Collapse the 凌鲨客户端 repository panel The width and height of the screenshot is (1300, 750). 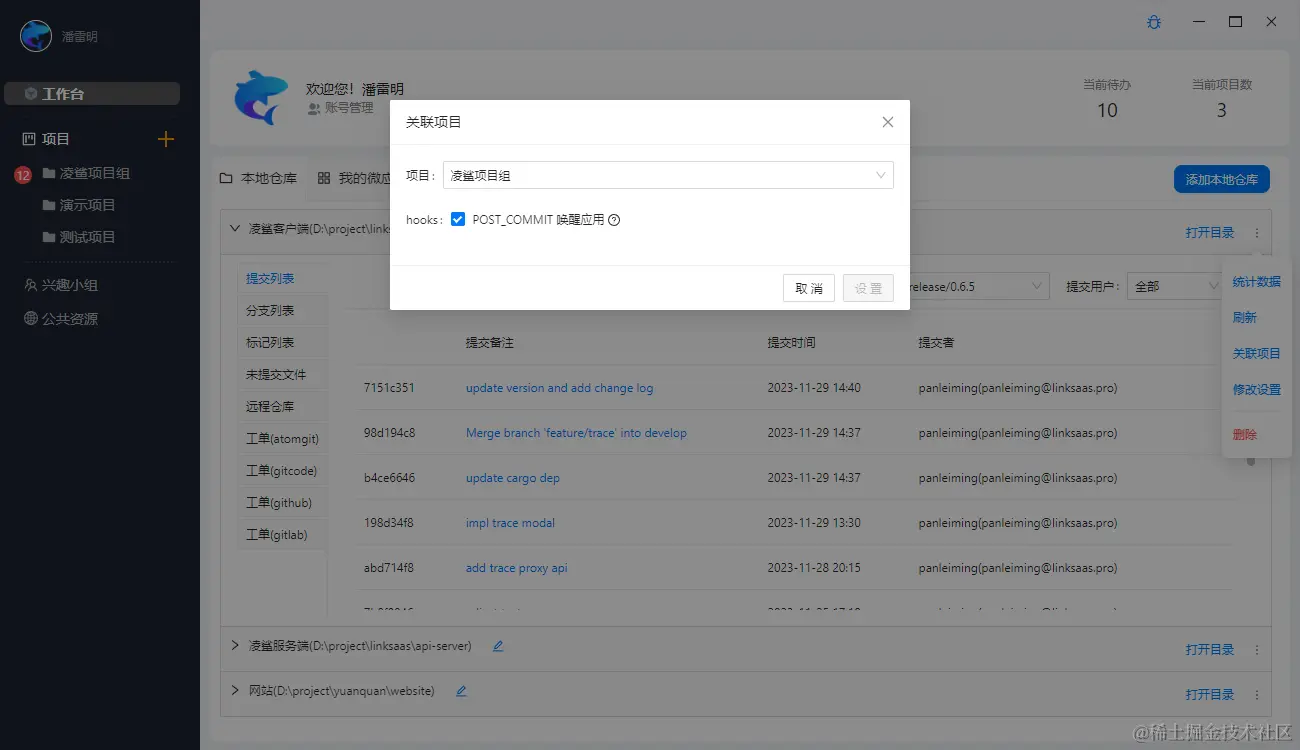click(235, 228)
